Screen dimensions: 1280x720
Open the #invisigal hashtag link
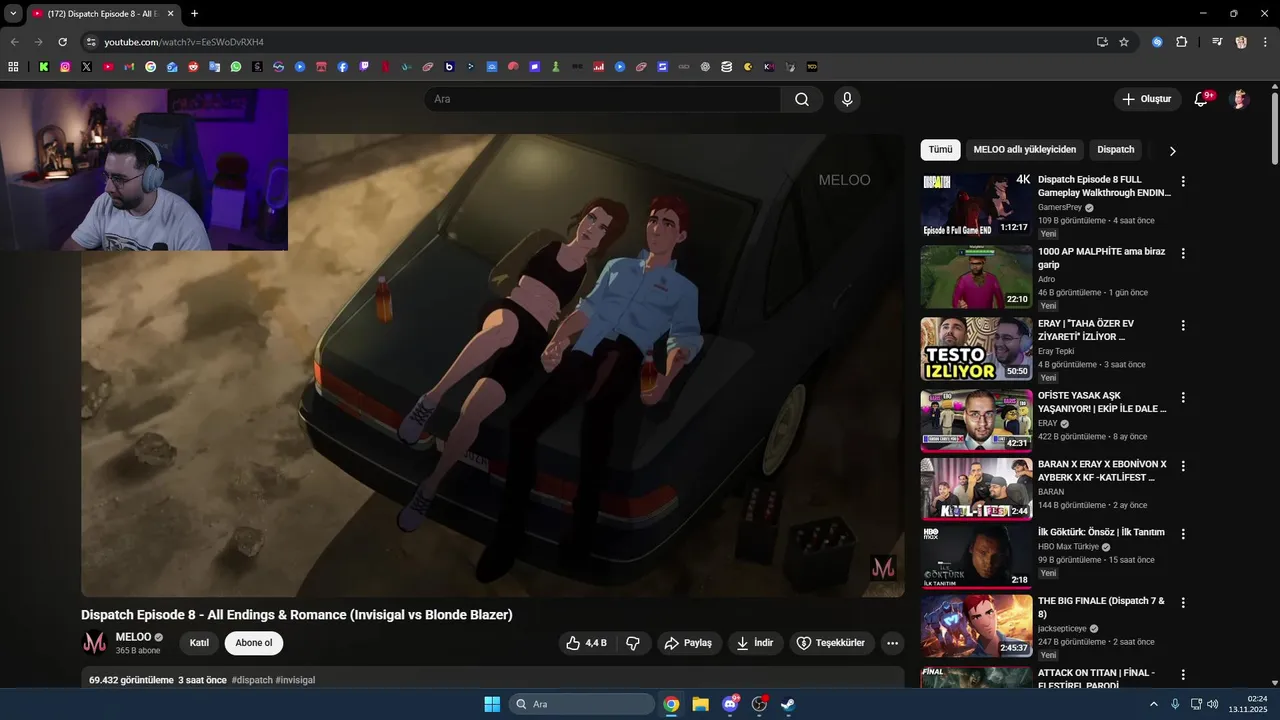295,680
